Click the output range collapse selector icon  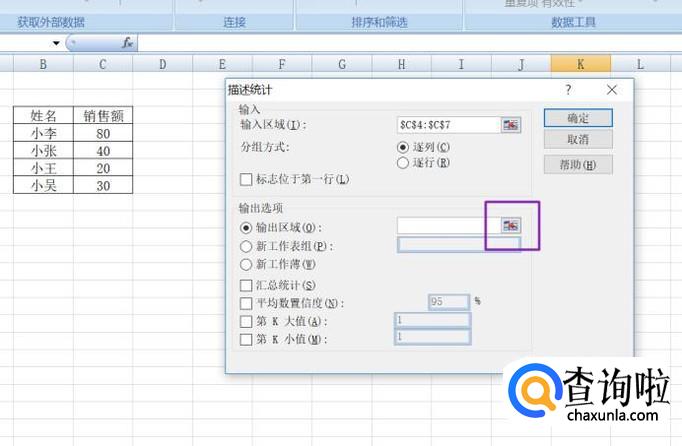(512, 226)
